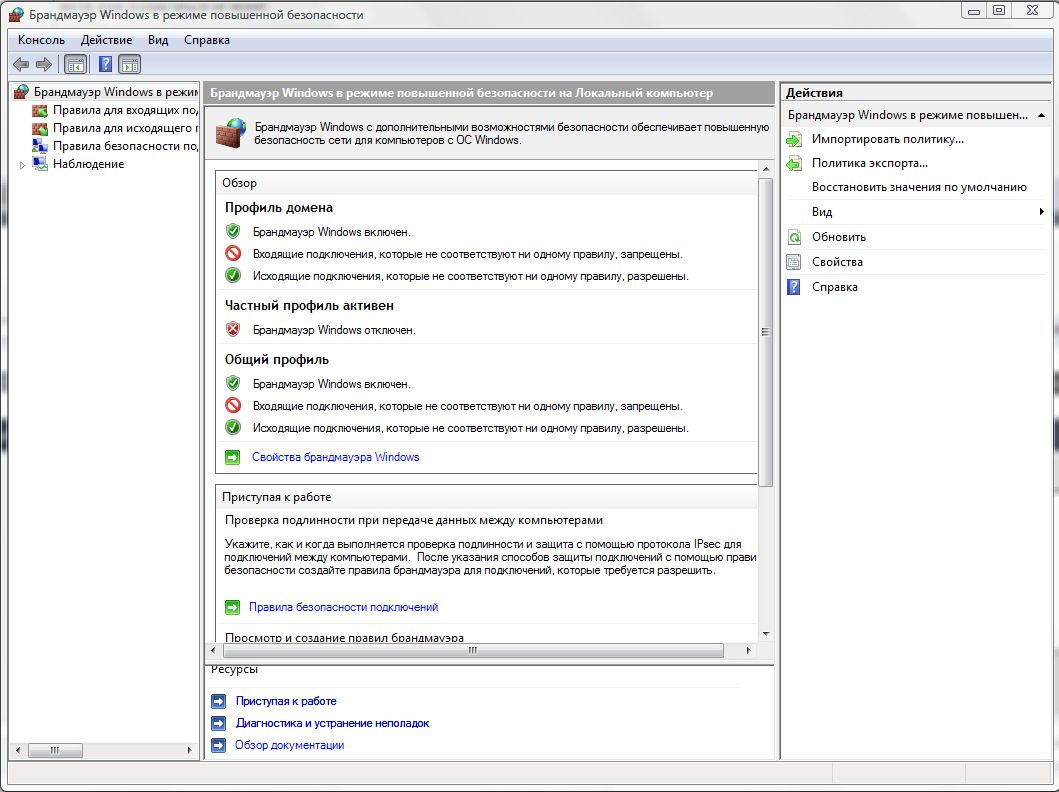
Task: Open the Обзор документации link
Action: 290,745
